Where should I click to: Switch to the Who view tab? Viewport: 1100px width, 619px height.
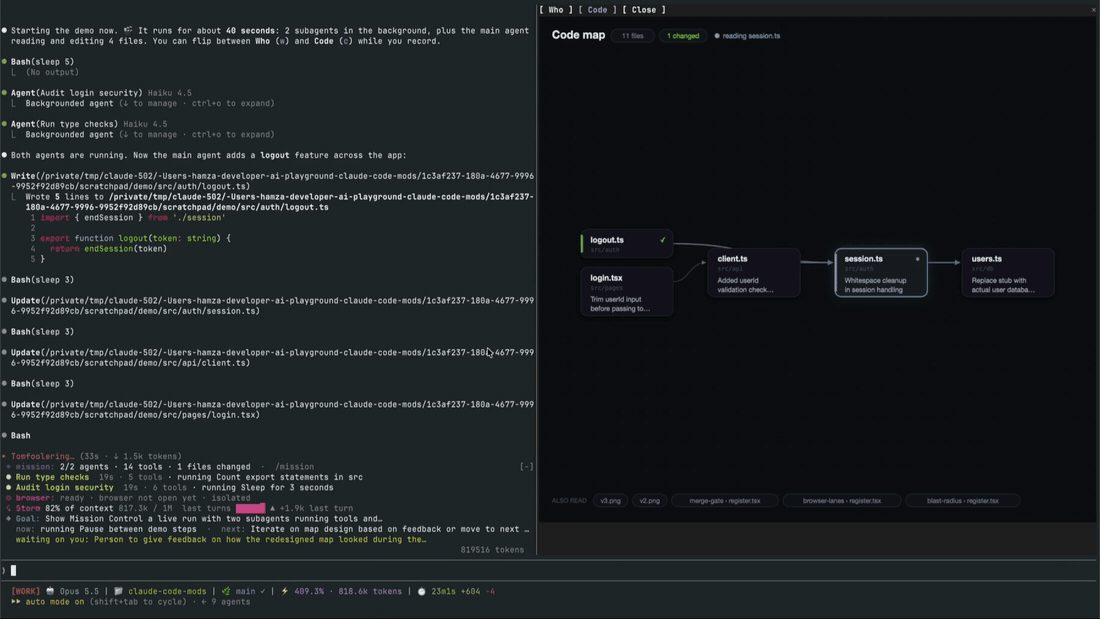coord(556,10)
